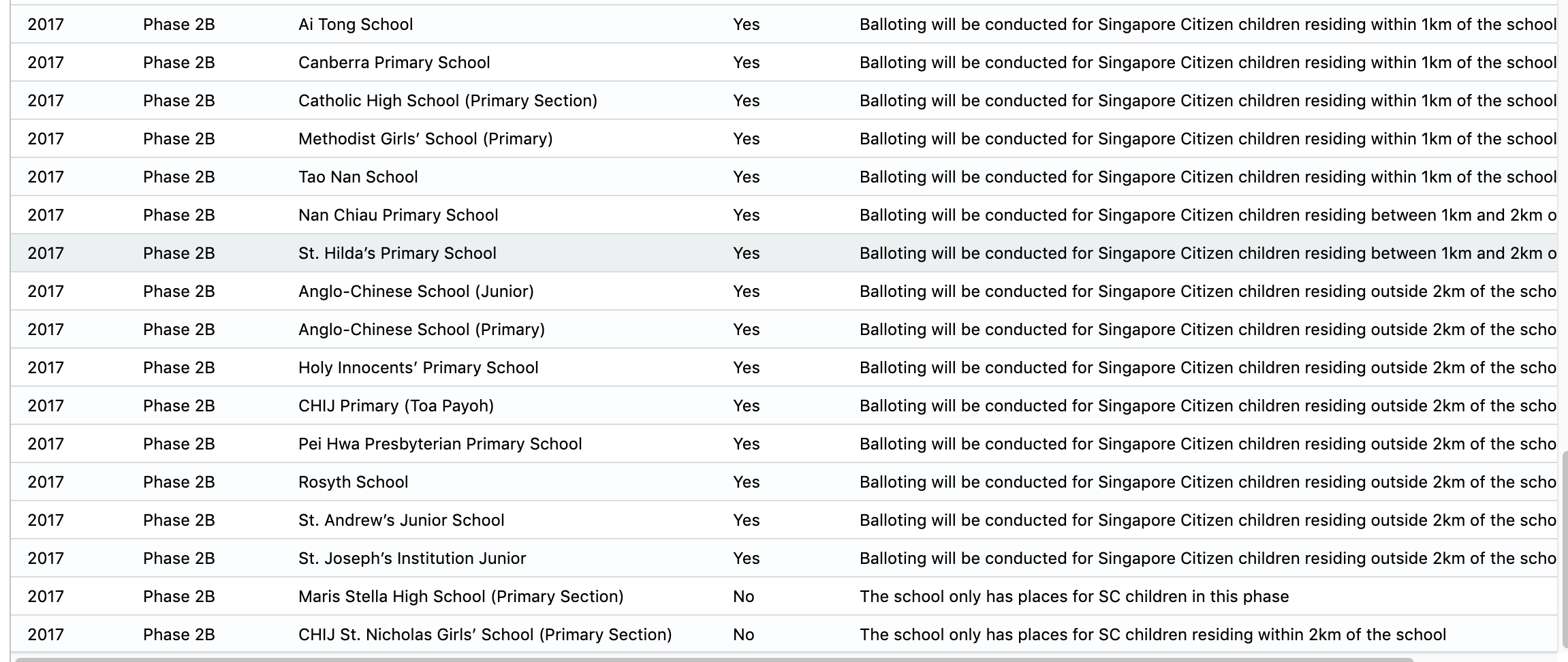Click the Ai Tong School name cell

click(356, 25)
